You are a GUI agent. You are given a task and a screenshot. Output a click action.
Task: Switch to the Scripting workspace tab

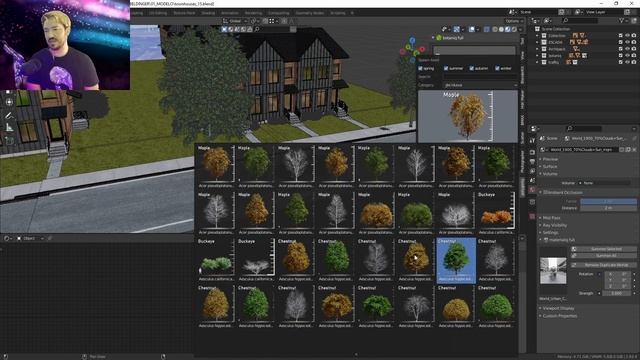[338, 13]
